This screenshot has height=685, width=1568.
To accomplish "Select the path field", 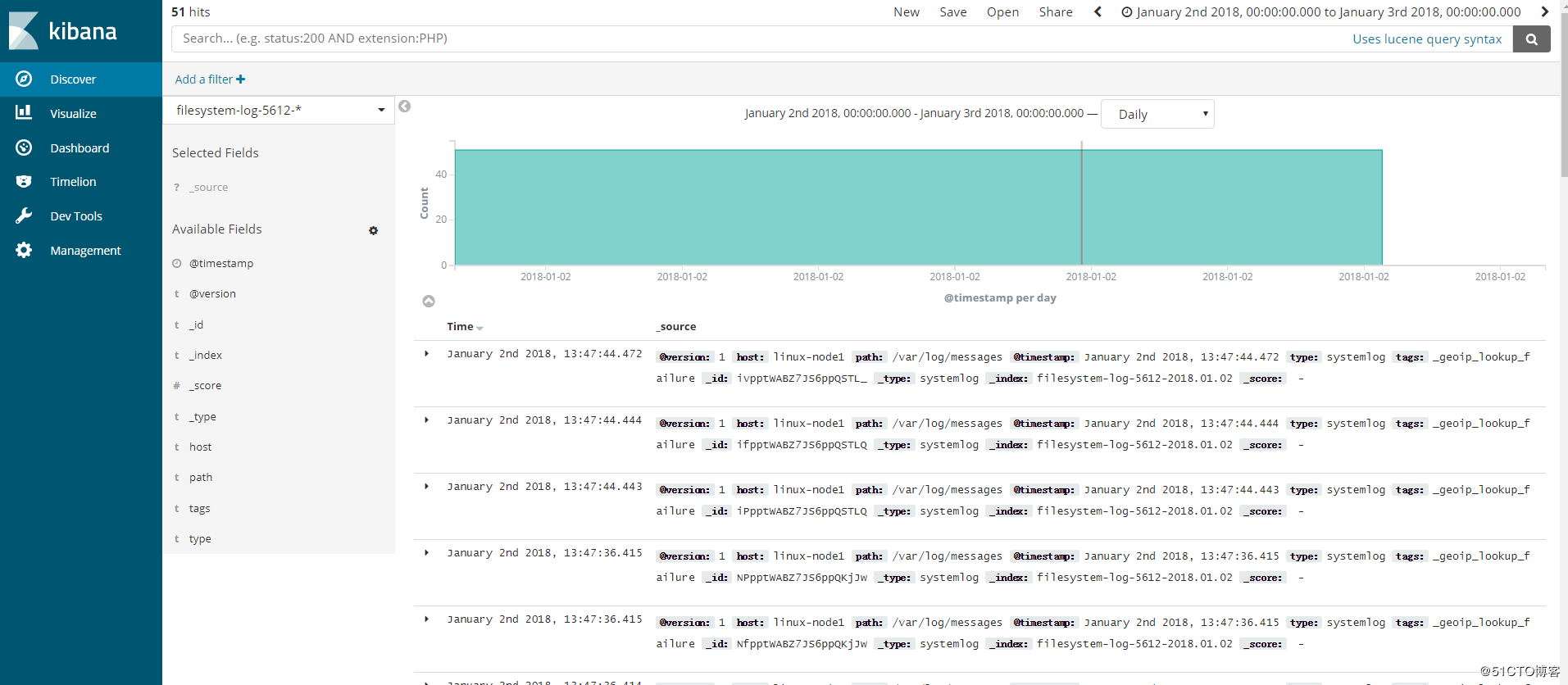I will click(201, 477).
